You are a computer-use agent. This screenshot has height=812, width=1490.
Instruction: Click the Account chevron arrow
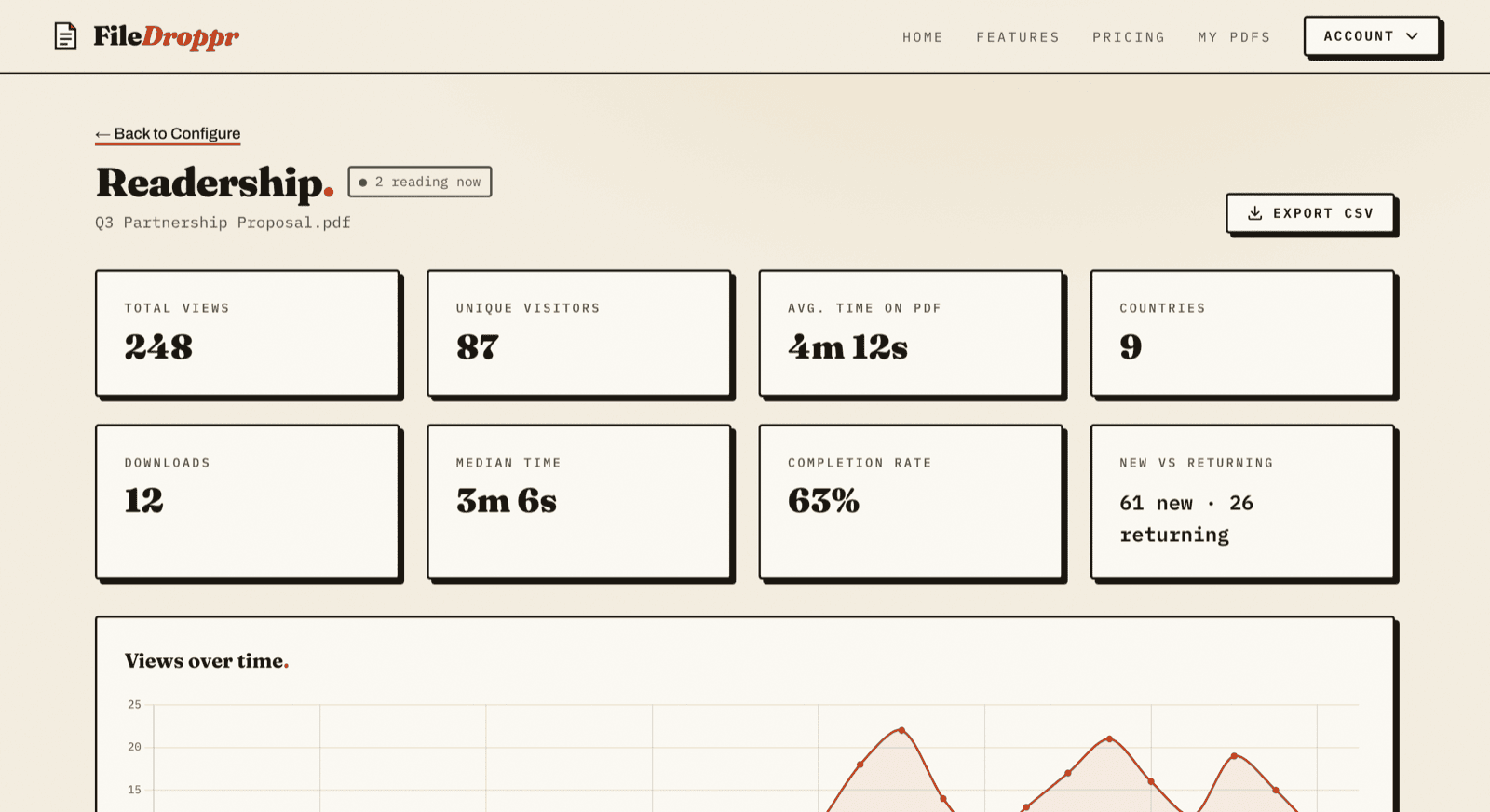1412,36
